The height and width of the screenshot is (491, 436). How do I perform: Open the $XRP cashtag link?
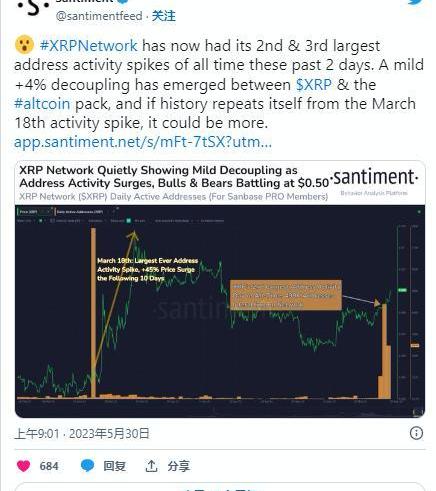(x=314, y=85)
